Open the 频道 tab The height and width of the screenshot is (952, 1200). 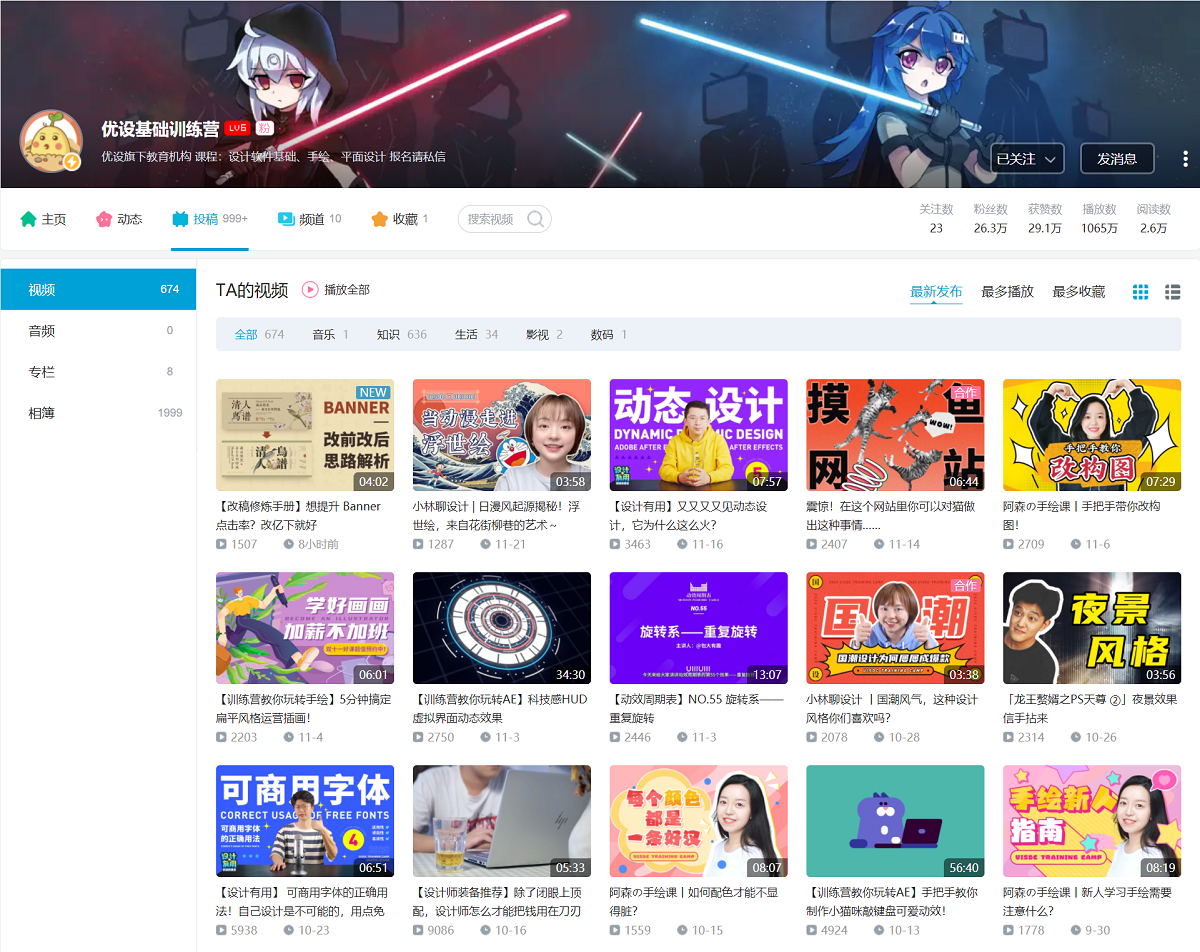[x=309, y=219]
